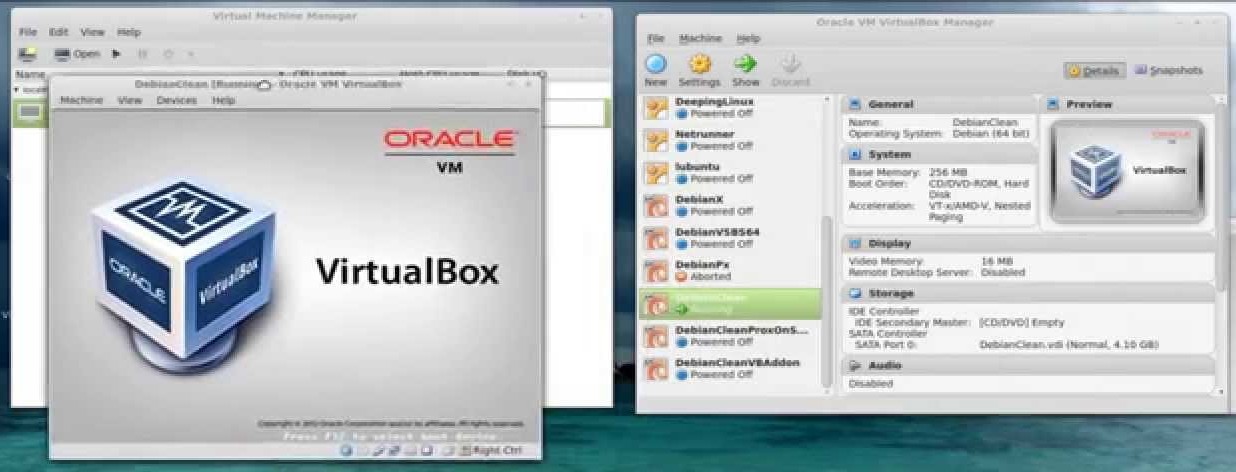Click Open button in Virtual Machine Manager toolbar
The height and width of the screenshot is (472, 1236).
77,54
